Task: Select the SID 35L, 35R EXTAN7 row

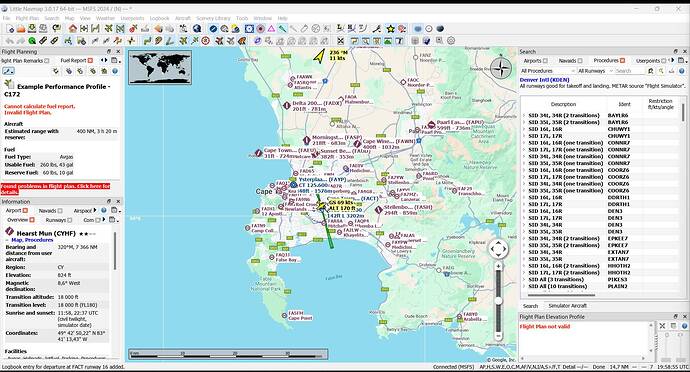Action: pos(601,259)
